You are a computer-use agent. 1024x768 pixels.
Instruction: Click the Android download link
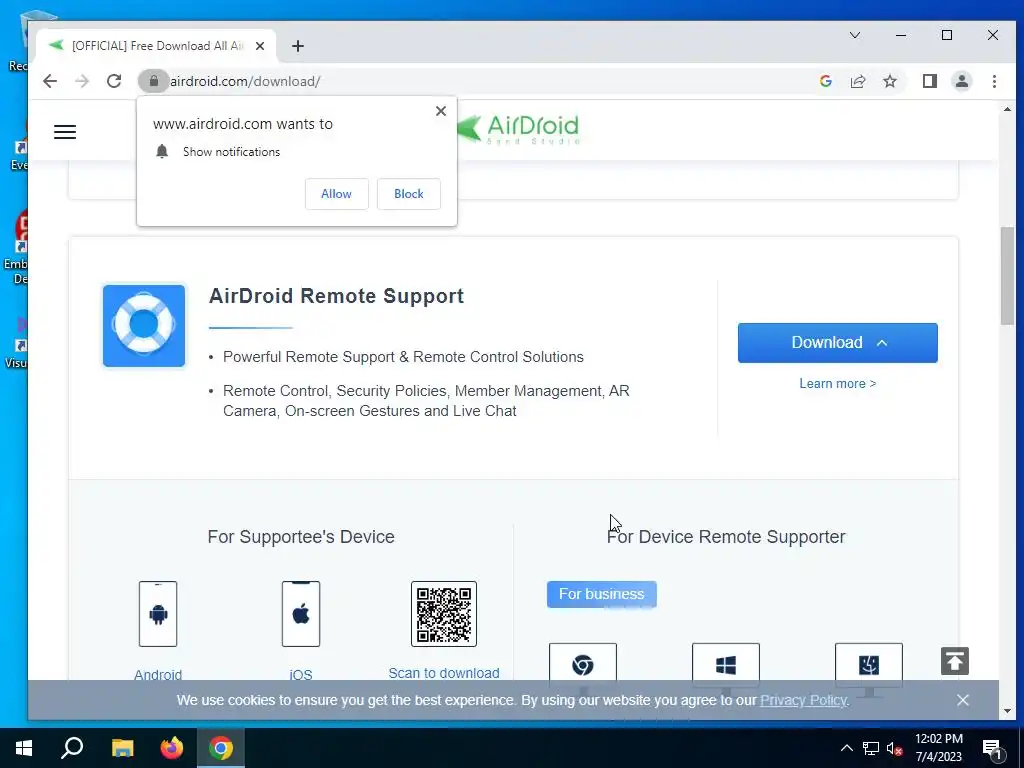[x=158, y=674]
